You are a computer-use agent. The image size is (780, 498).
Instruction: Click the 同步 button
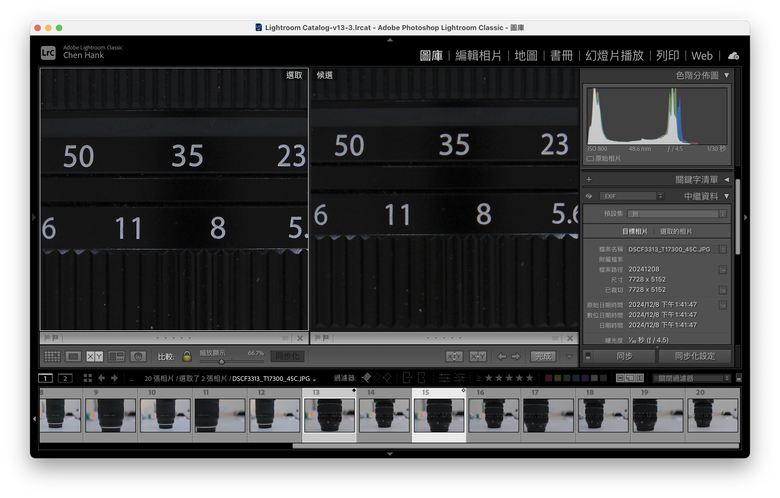coord(624,356)
